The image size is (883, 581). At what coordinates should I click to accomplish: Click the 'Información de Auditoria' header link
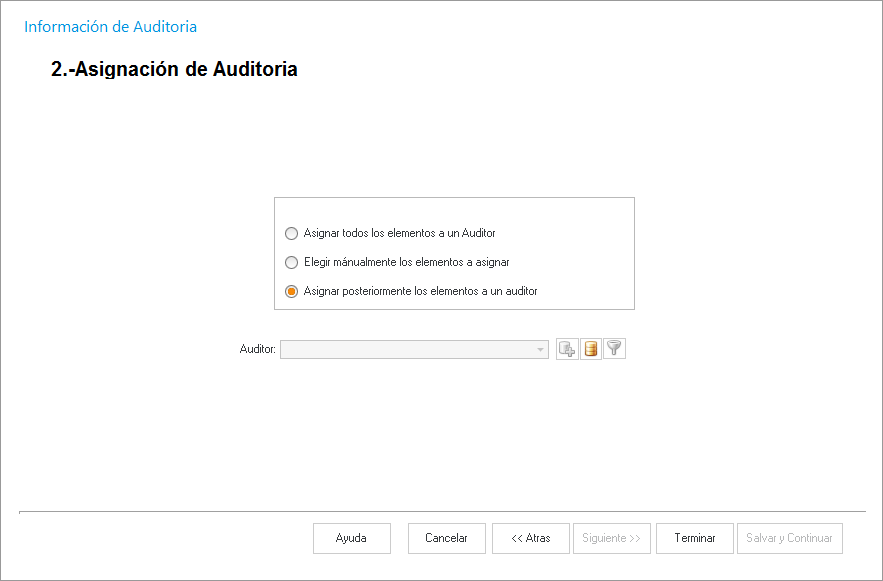pos(110,27)
